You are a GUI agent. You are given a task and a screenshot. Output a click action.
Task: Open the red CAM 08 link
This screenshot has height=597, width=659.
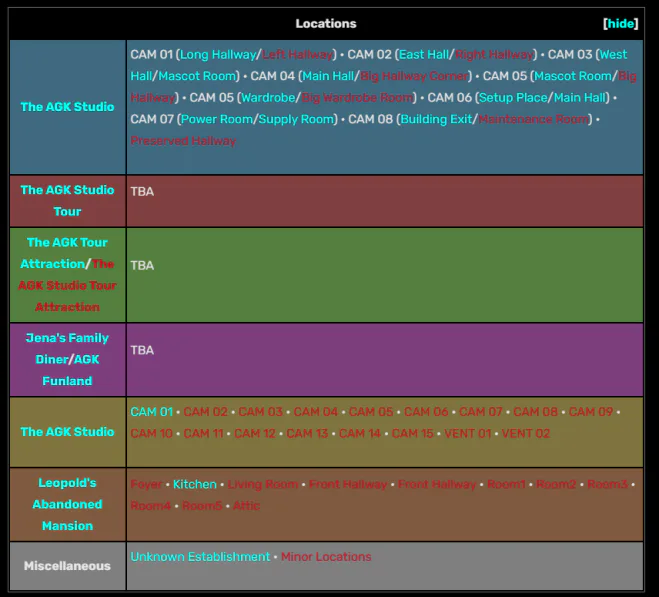(x=535, y=412)
